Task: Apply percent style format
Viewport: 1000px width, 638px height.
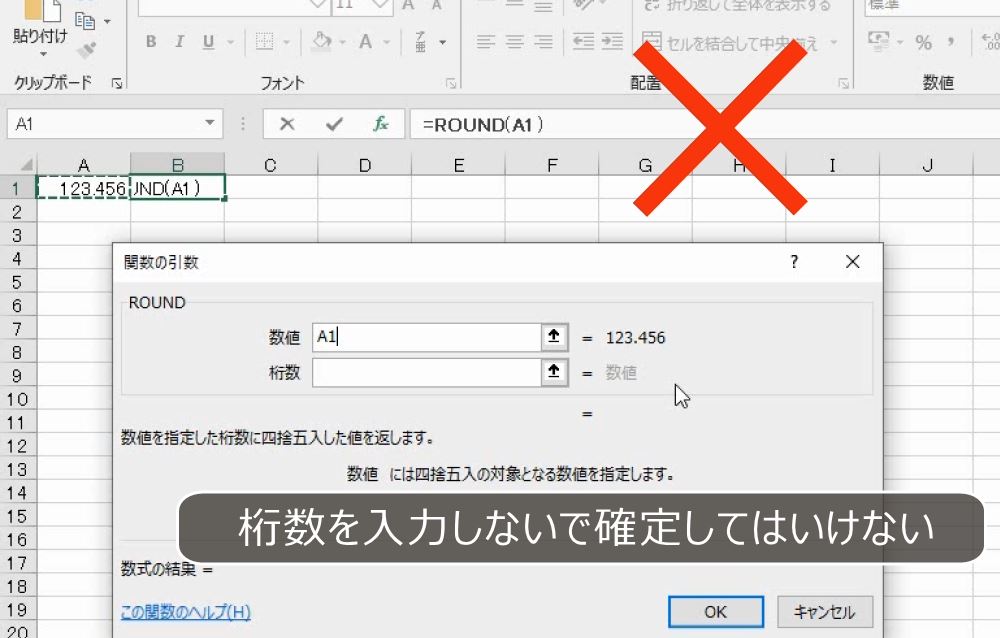Action: click(923, 43)
